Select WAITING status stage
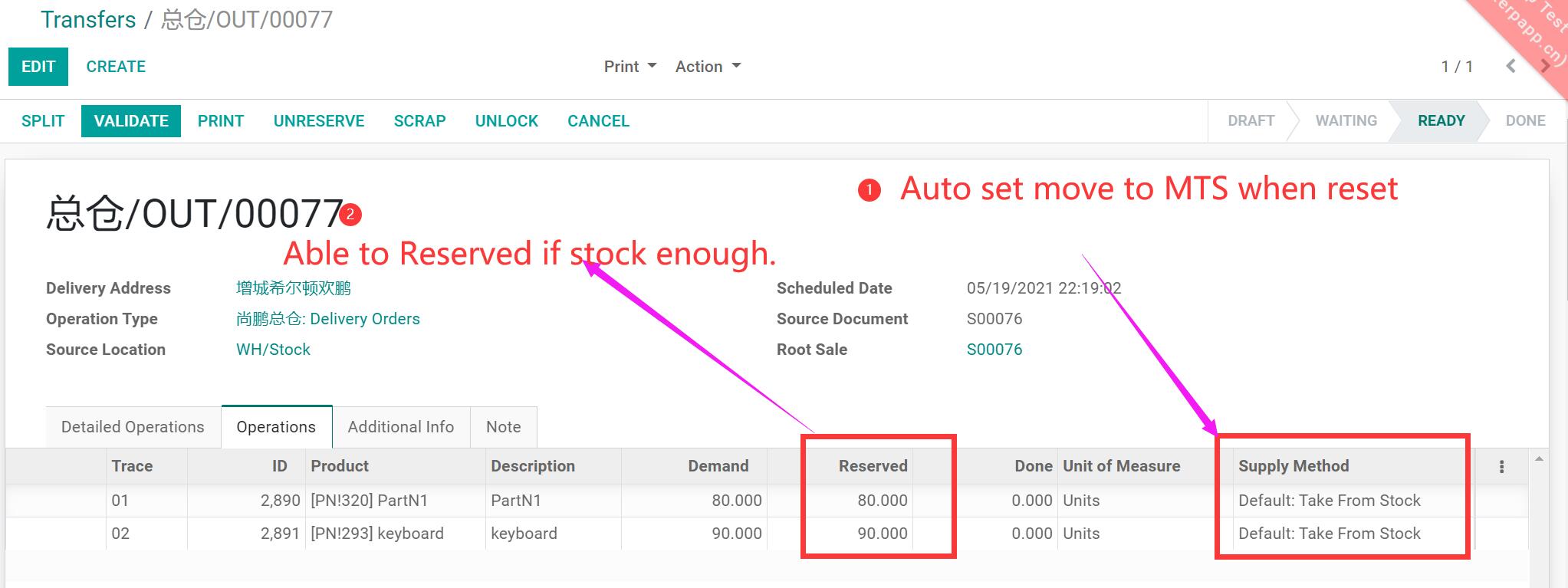Screen dimensions: 1568x588 pos(1346,121)
